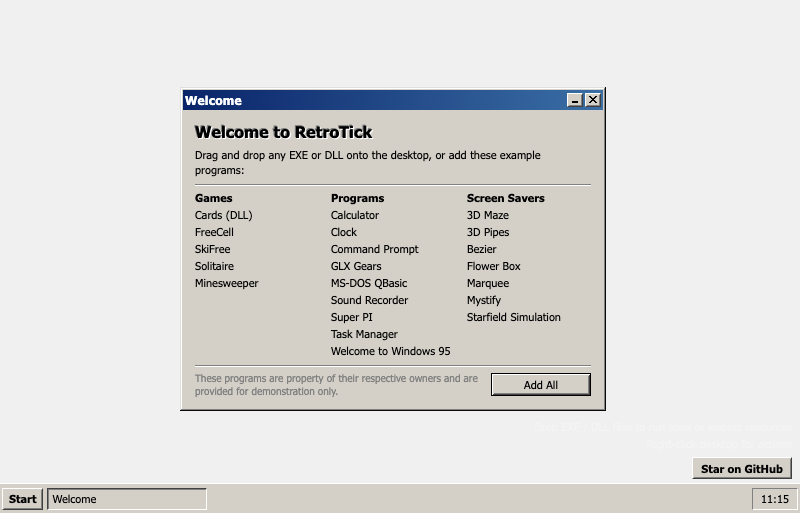Add the SkiFree game

click(211, 249)
